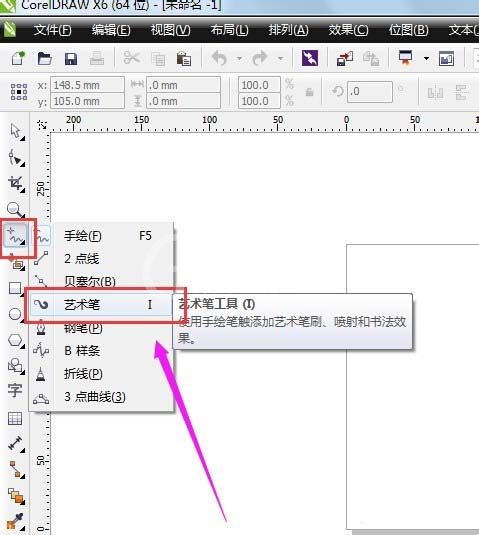Open a file with the folder icon

(x=45, y=59)
